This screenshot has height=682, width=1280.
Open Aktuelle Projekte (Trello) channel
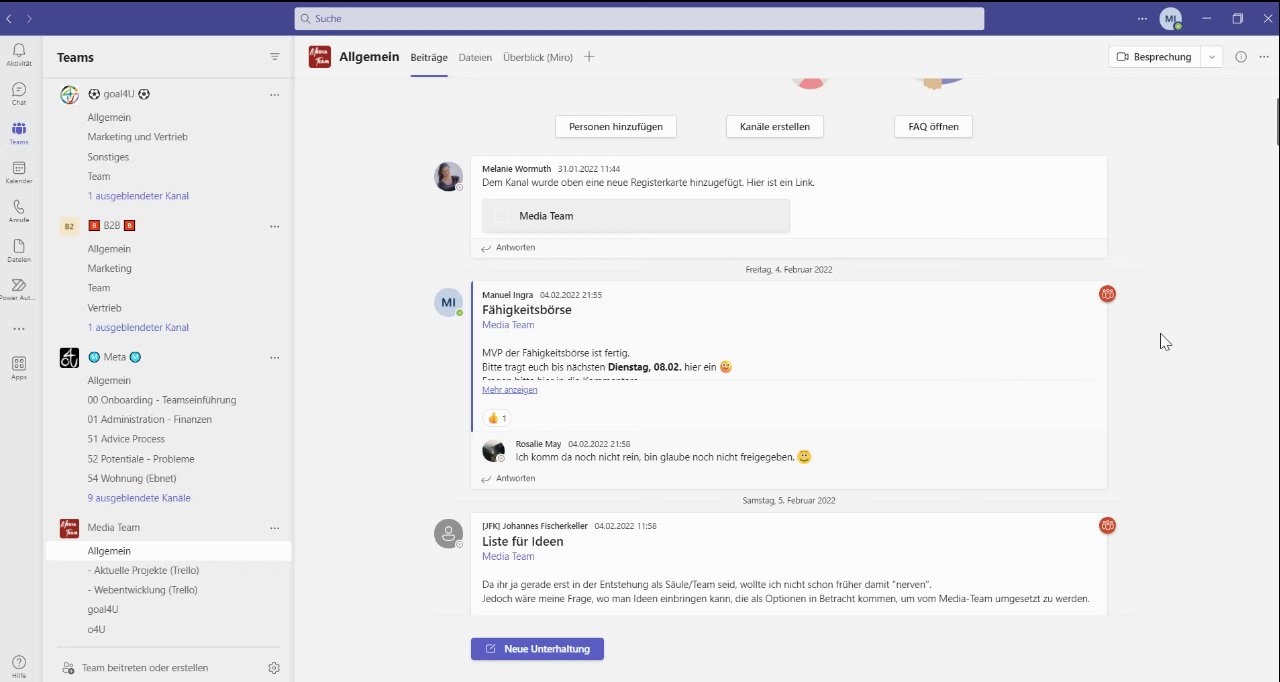coord(143,570)
